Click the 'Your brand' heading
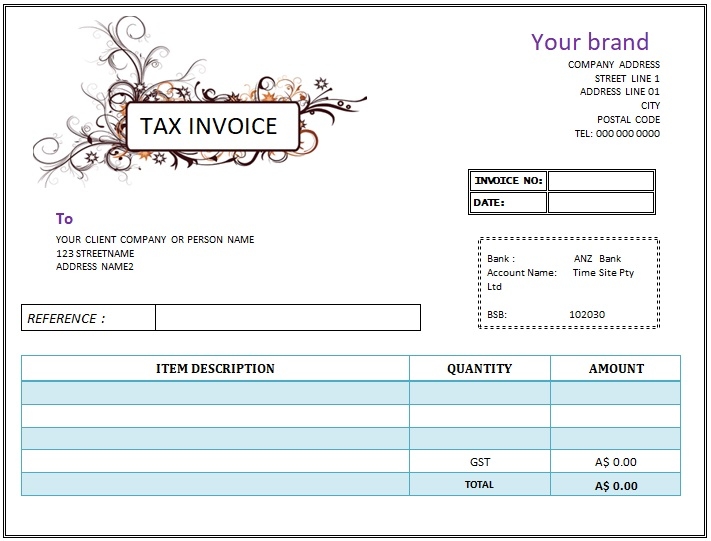Image resolution: width=711 pixels, height=541 pixels. 589,42
